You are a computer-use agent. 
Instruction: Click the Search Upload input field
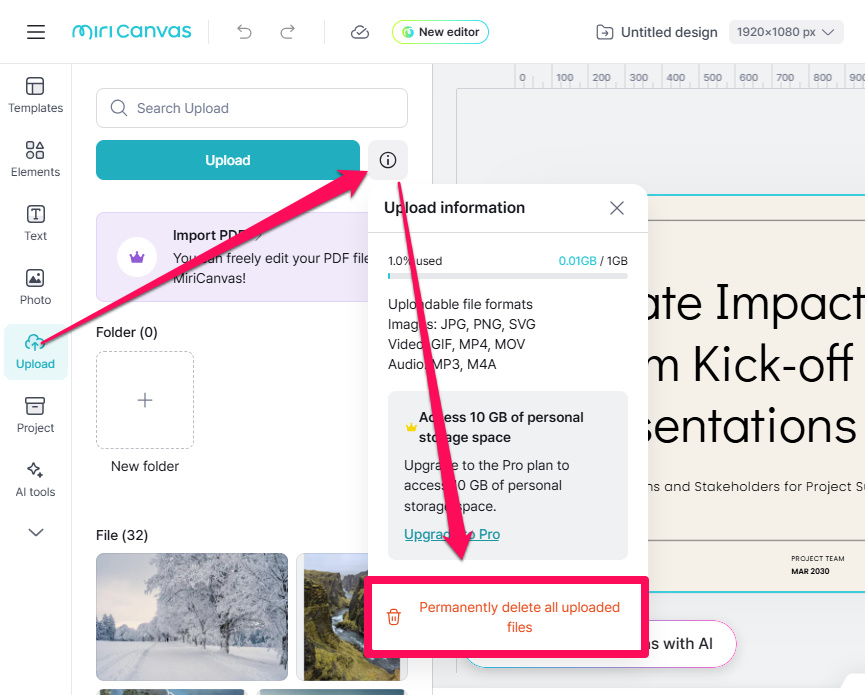click(x=252, y=108)
